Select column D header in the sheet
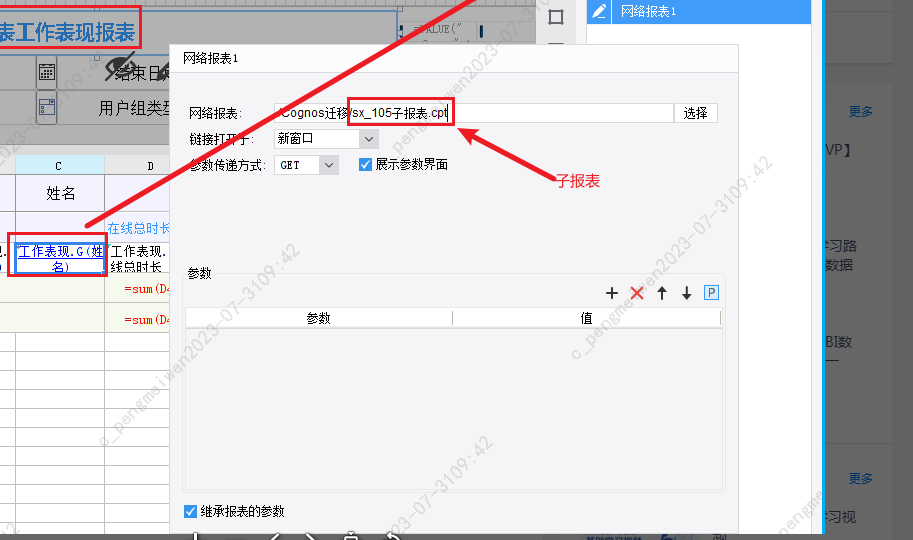913x540 pixels. [137, 166]
